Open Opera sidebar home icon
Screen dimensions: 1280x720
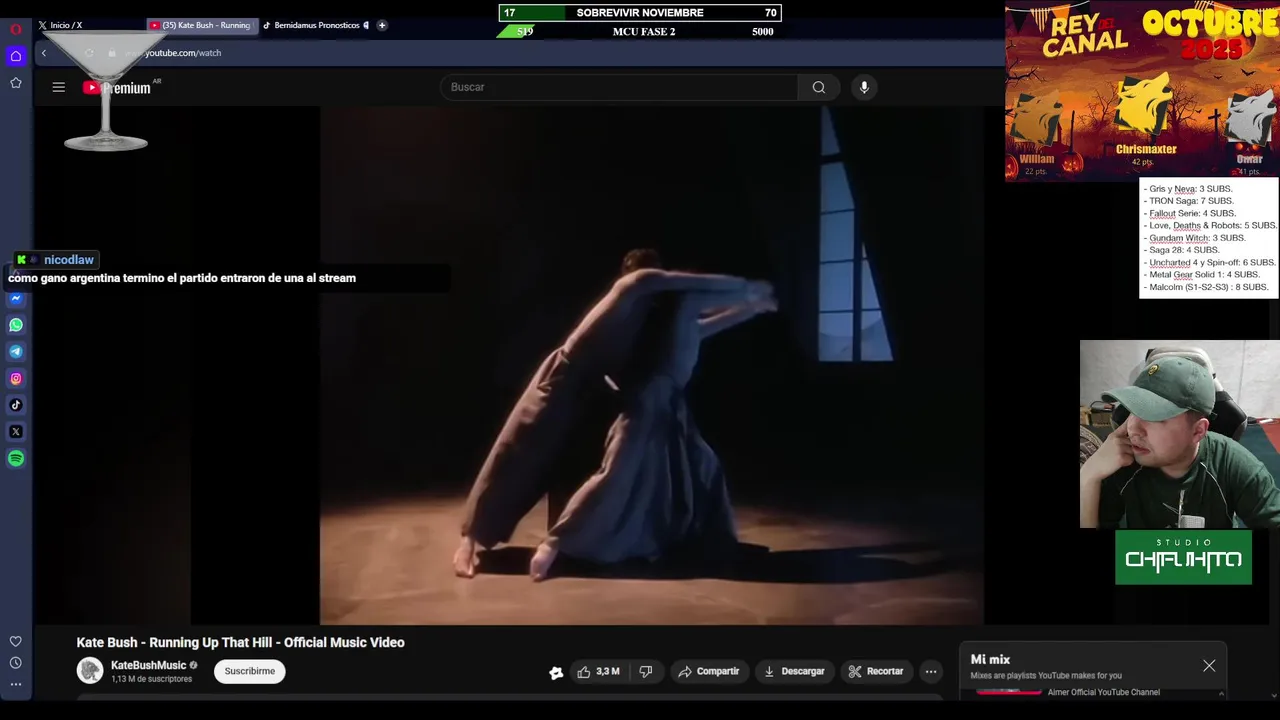16,56
